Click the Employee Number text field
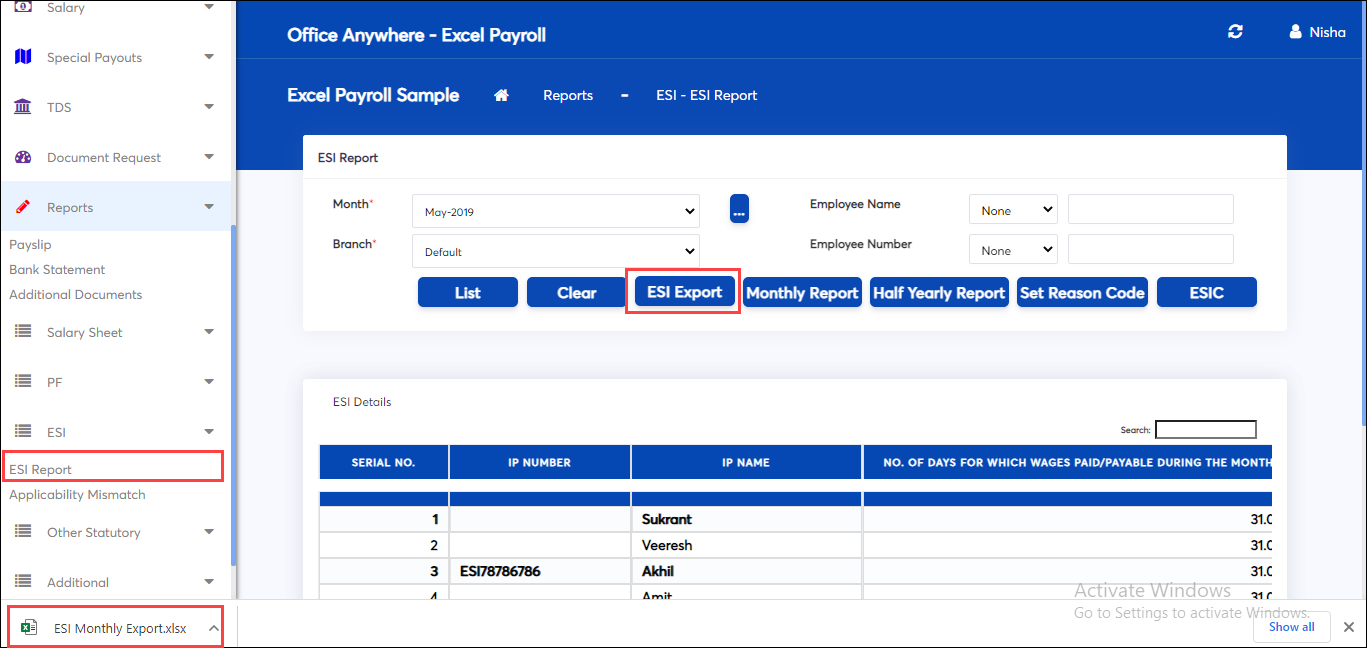The width and height of the screenshot is (1367, 648). tap(1151, 249)
